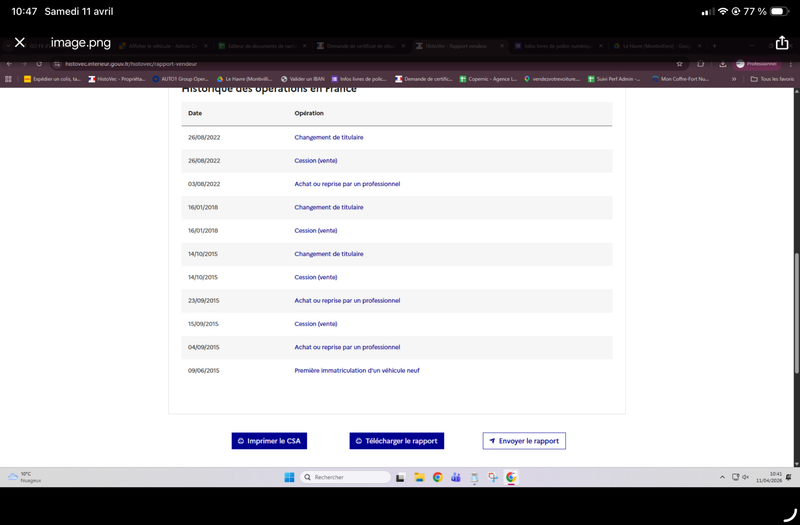Screen dimensions: 800x525
Task: Open File Explorer from the taskbar
Action: pos(419,477)
